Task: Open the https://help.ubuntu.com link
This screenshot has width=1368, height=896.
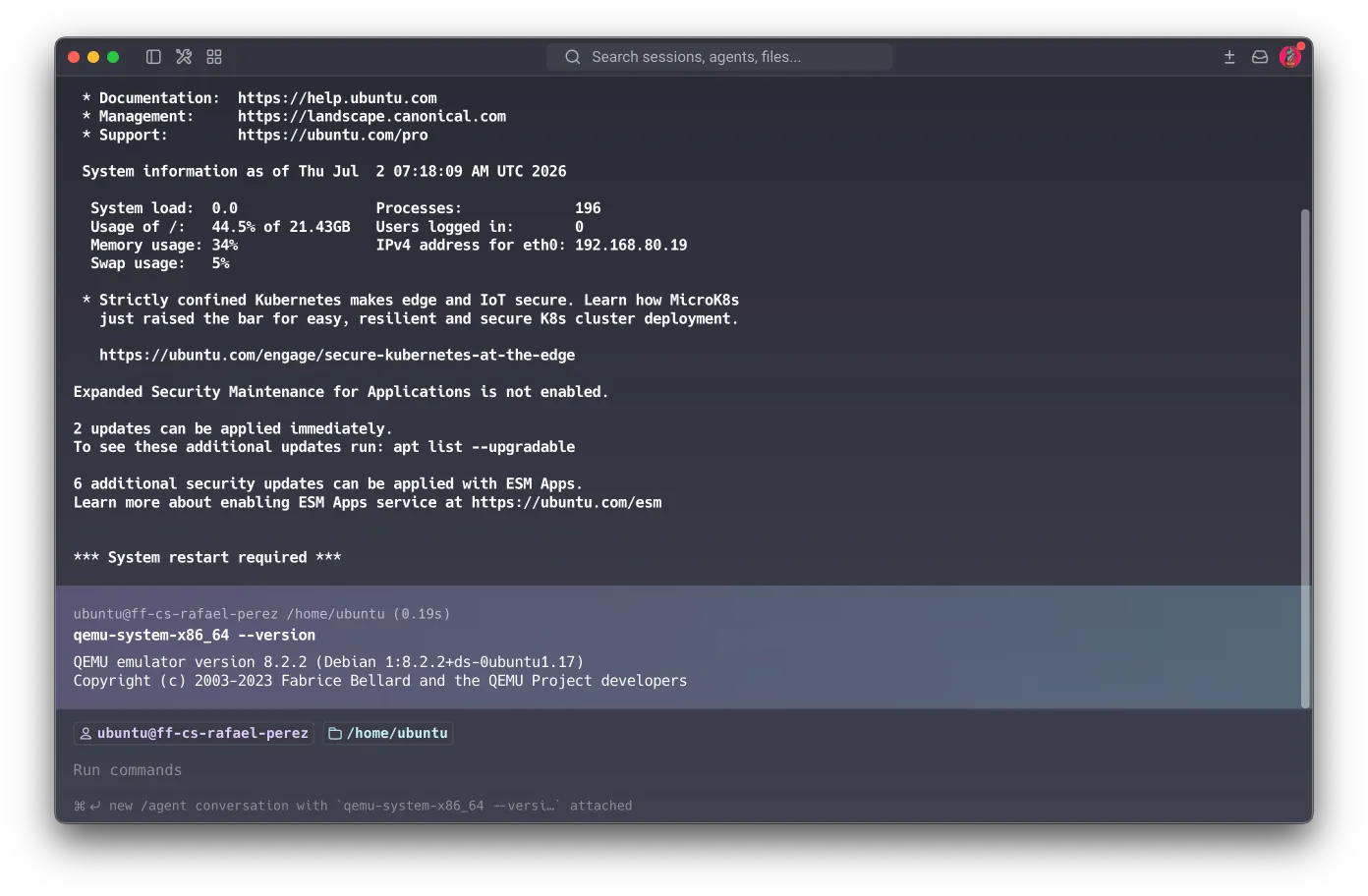Action: [x=337, y=98]
